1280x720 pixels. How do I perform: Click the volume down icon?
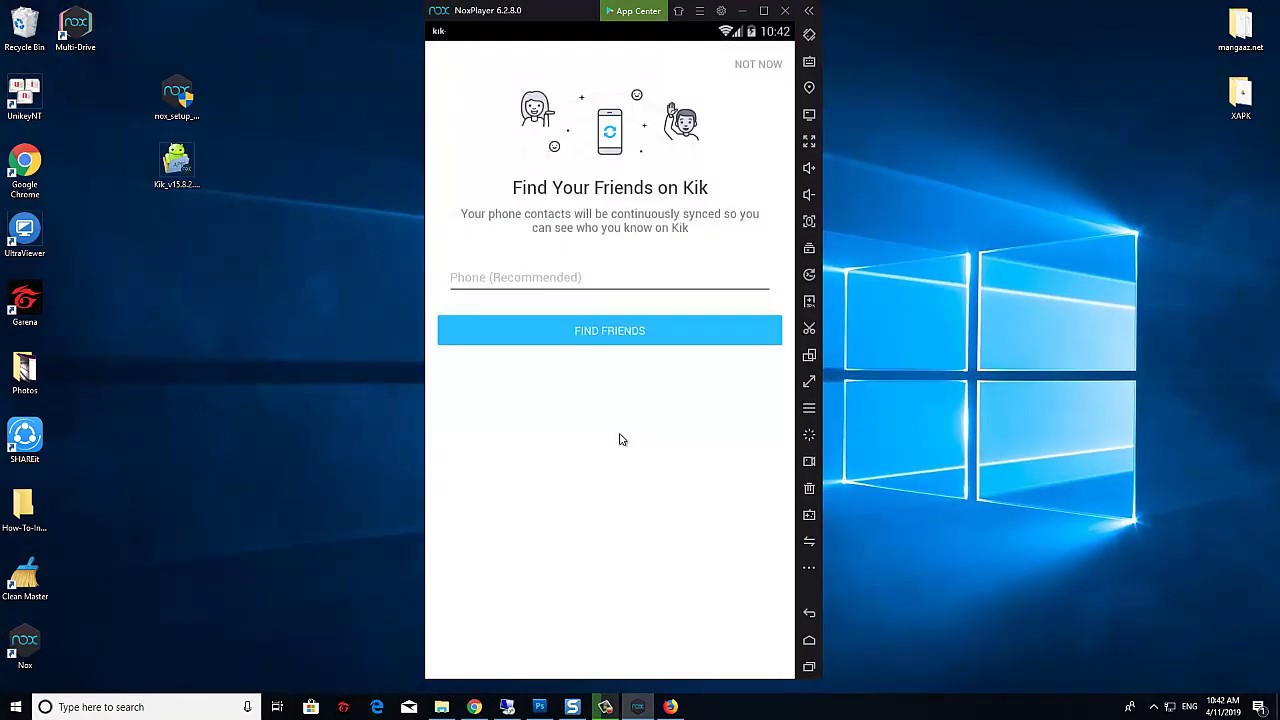809,195
